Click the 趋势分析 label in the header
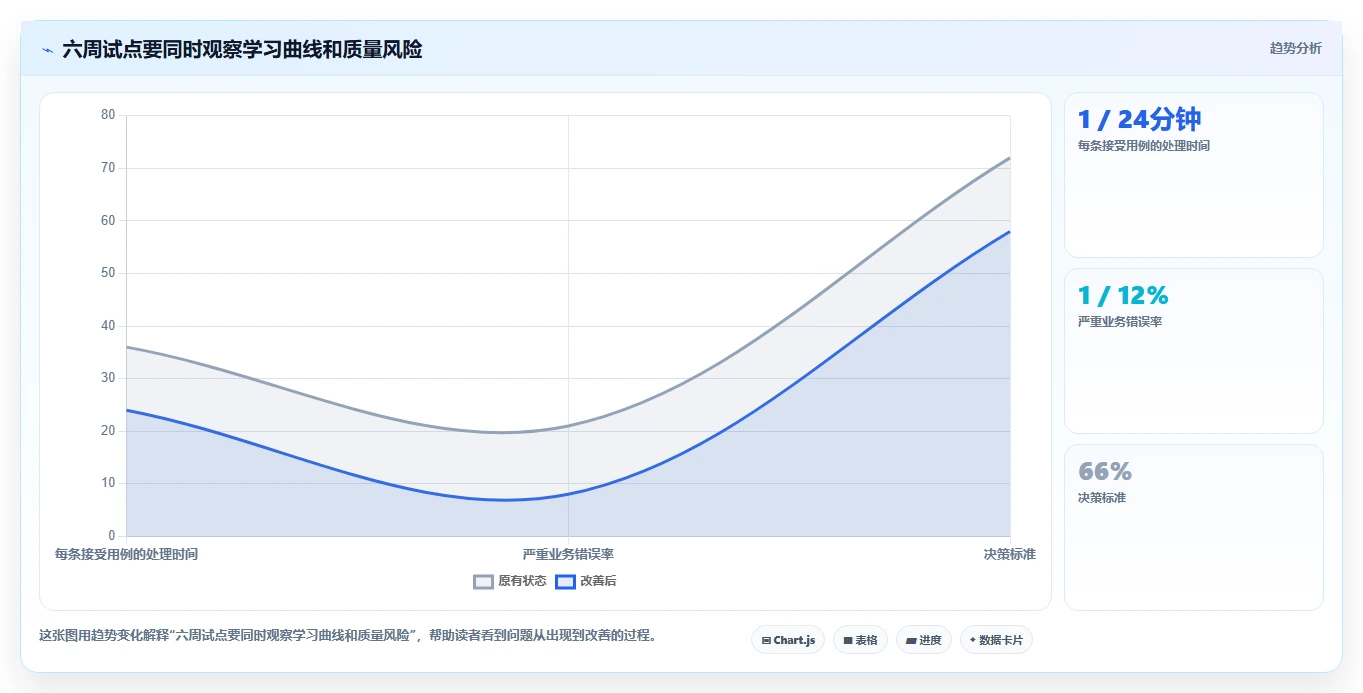The image size is (1363, 693). [x=1295, y=48]
